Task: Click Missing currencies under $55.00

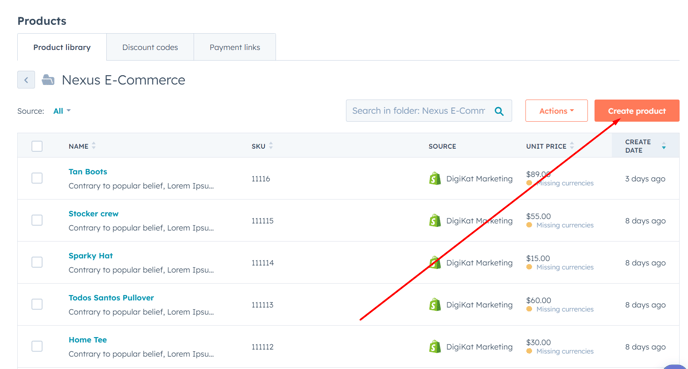Action: pyautogui.click(x=565, y=225)
